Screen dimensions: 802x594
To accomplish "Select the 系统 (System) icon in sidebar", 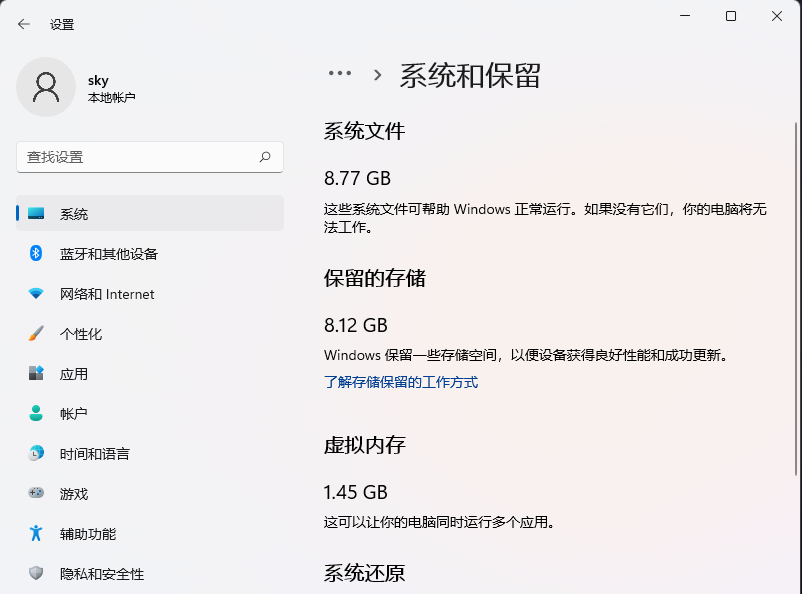I will [x=34, y=213].
